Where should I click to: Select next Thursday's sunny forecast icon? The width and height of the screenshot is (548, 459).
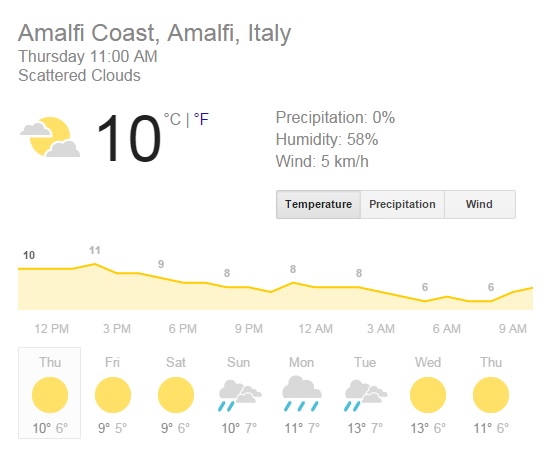pyautogui.click(x=491, y=395)
